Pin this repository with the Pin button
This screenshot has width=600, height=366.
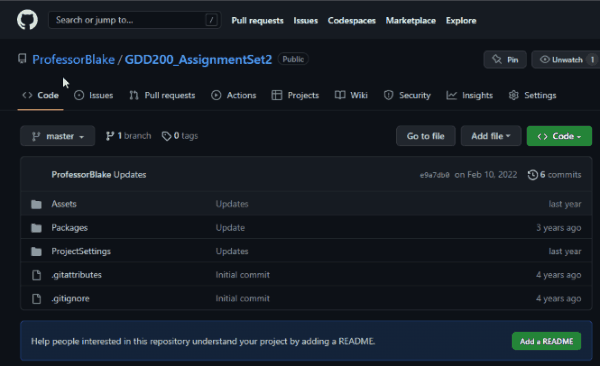point(505,60)
